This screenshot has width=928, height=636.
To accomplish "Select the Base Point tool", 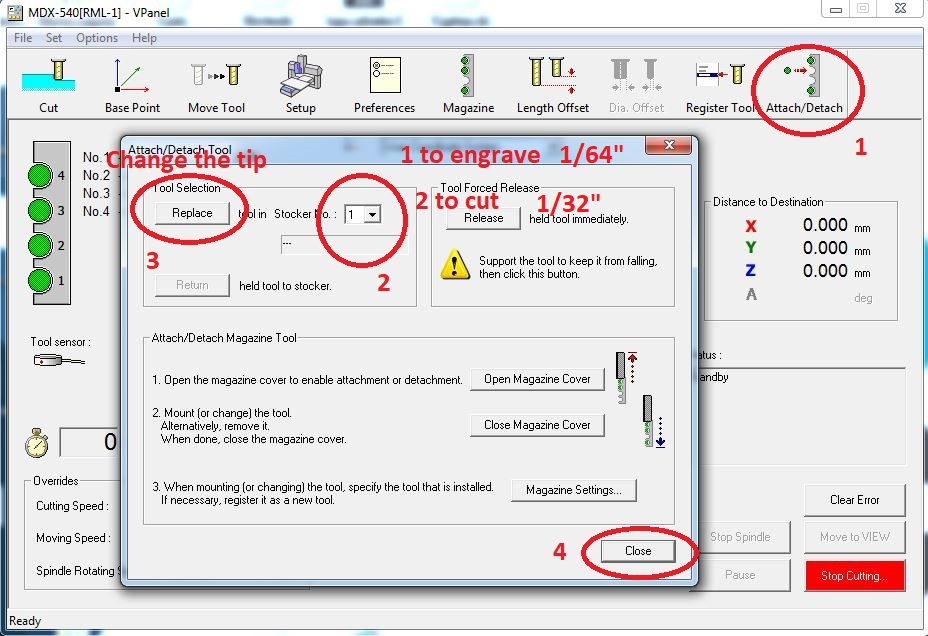I will [x=132, y=85].
